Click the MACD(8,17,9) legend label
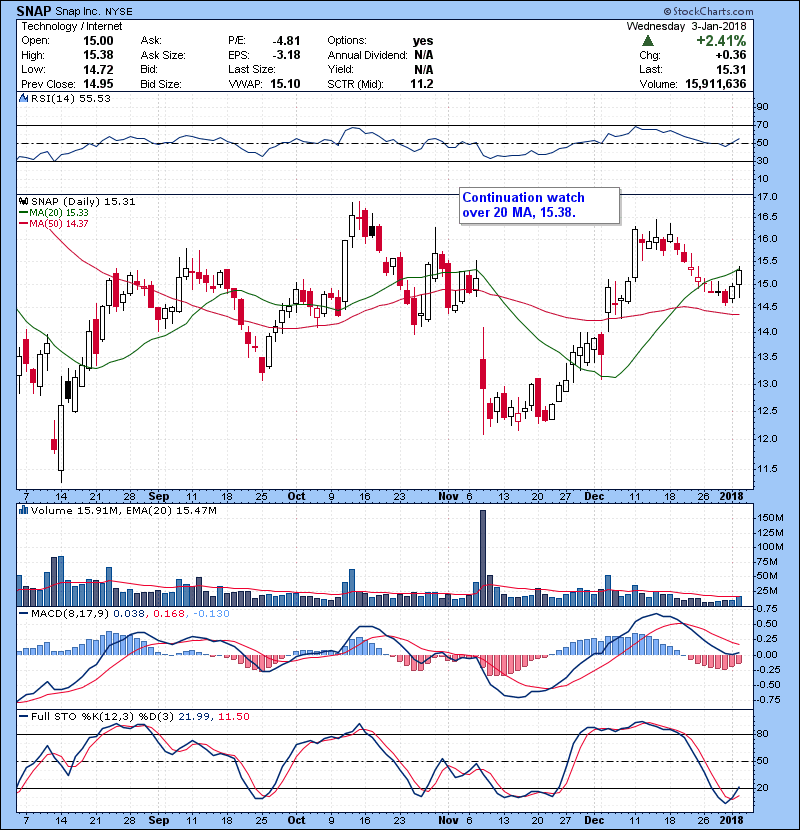 (x=70, y=614)
